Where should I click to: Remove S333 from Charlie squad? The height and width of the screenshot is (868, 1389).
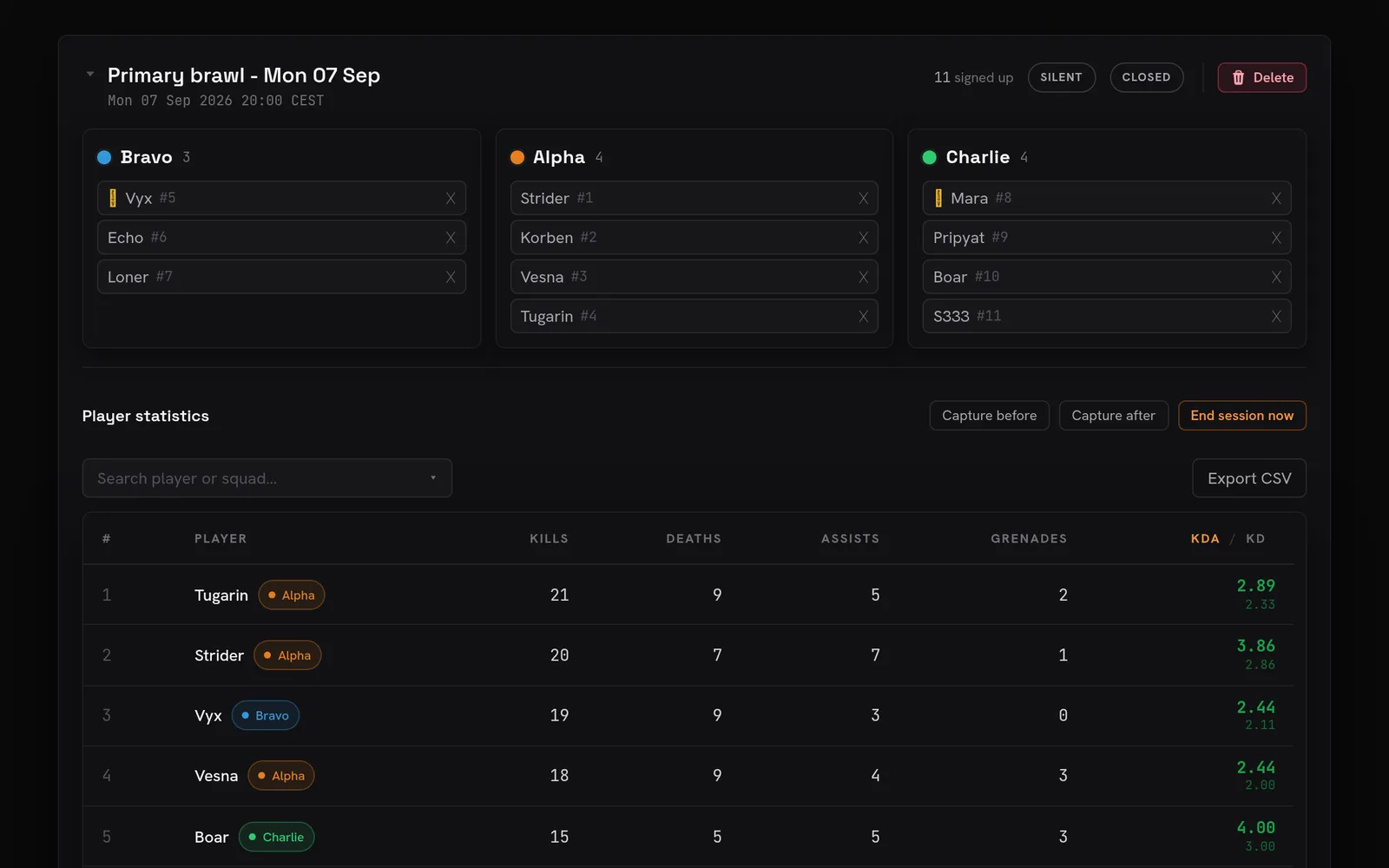click(x=1276, y=317)
